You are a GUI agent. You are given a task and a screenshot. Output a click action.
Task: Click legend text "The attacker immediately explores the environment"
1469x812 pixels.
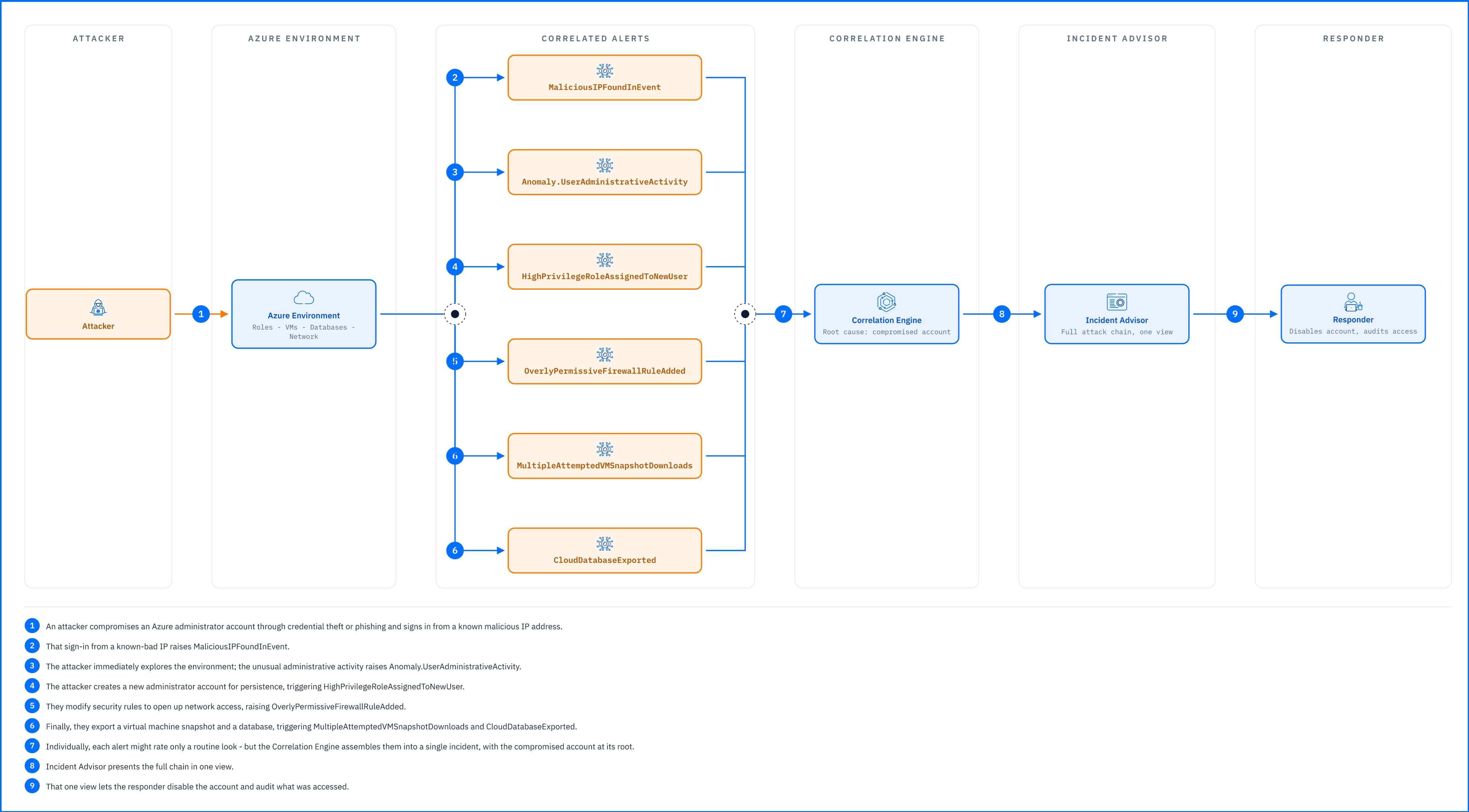[141, 667]
